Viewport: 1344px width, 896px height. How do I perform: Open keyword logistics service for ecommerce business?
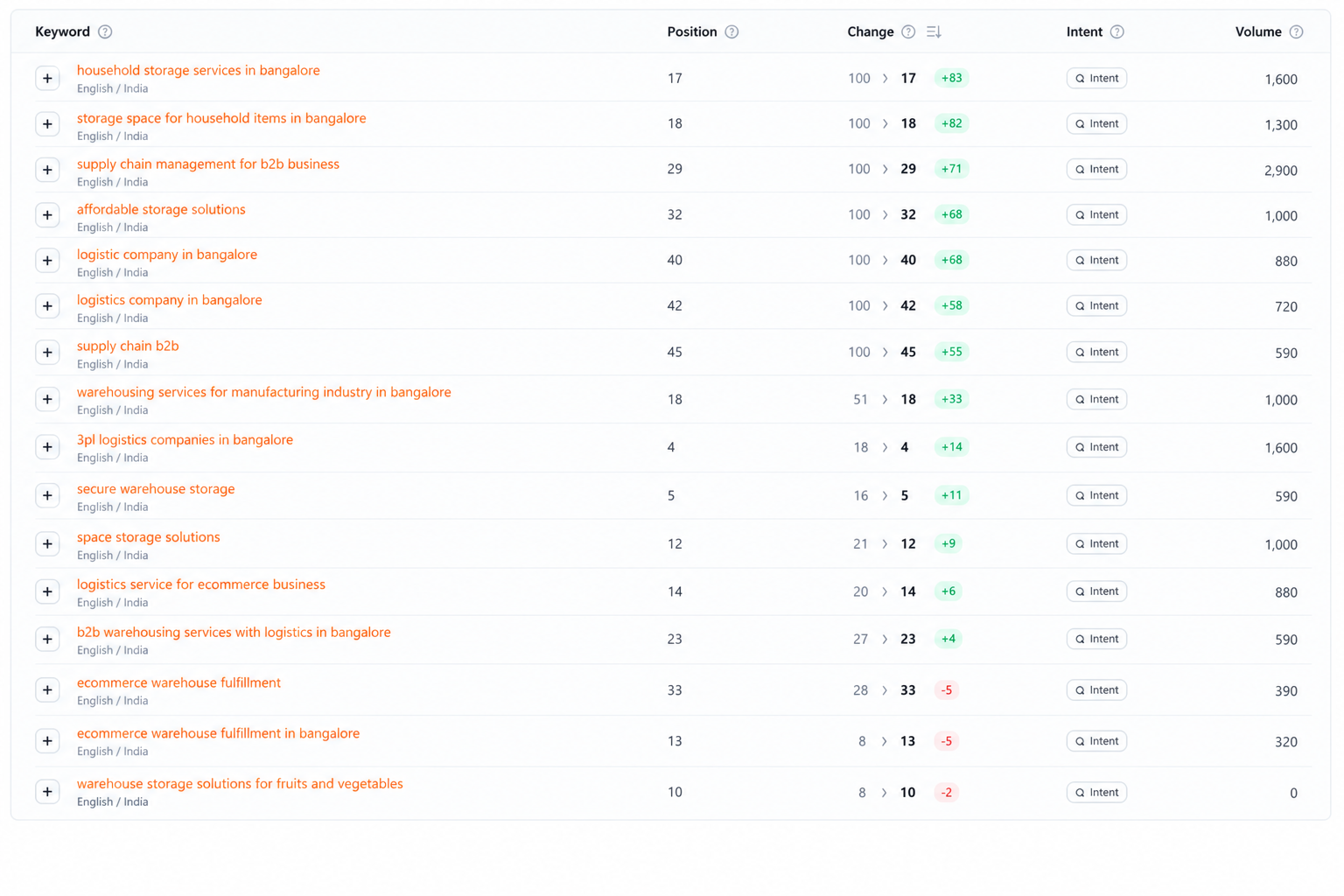(201, 584)
